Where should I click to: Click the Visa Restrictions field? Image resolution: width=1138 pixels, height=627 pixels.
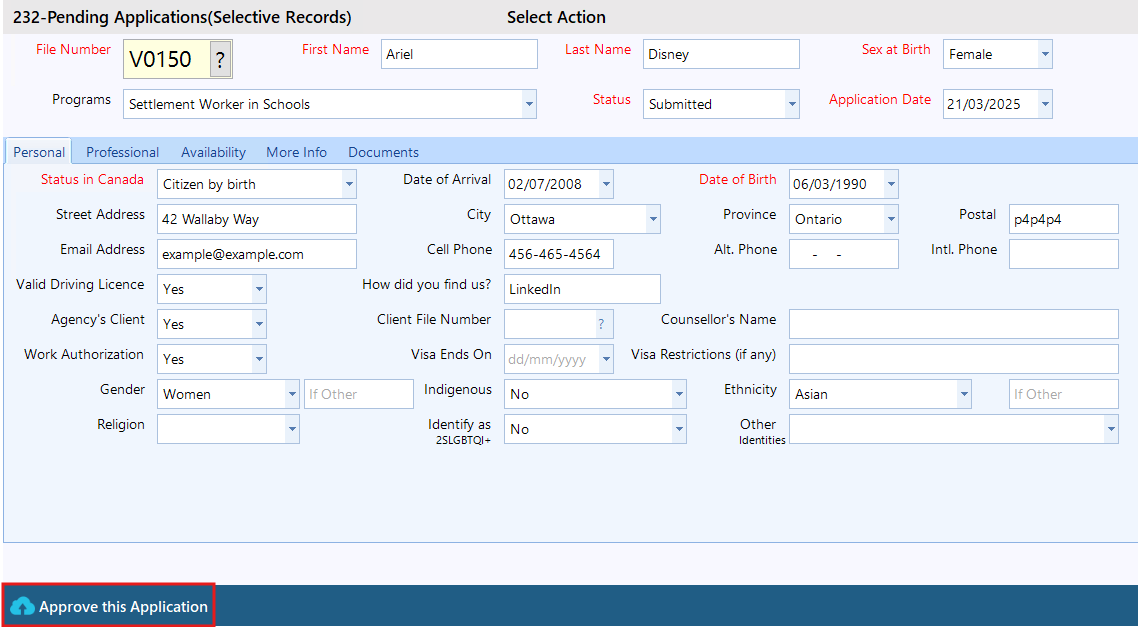coord(954,359)
